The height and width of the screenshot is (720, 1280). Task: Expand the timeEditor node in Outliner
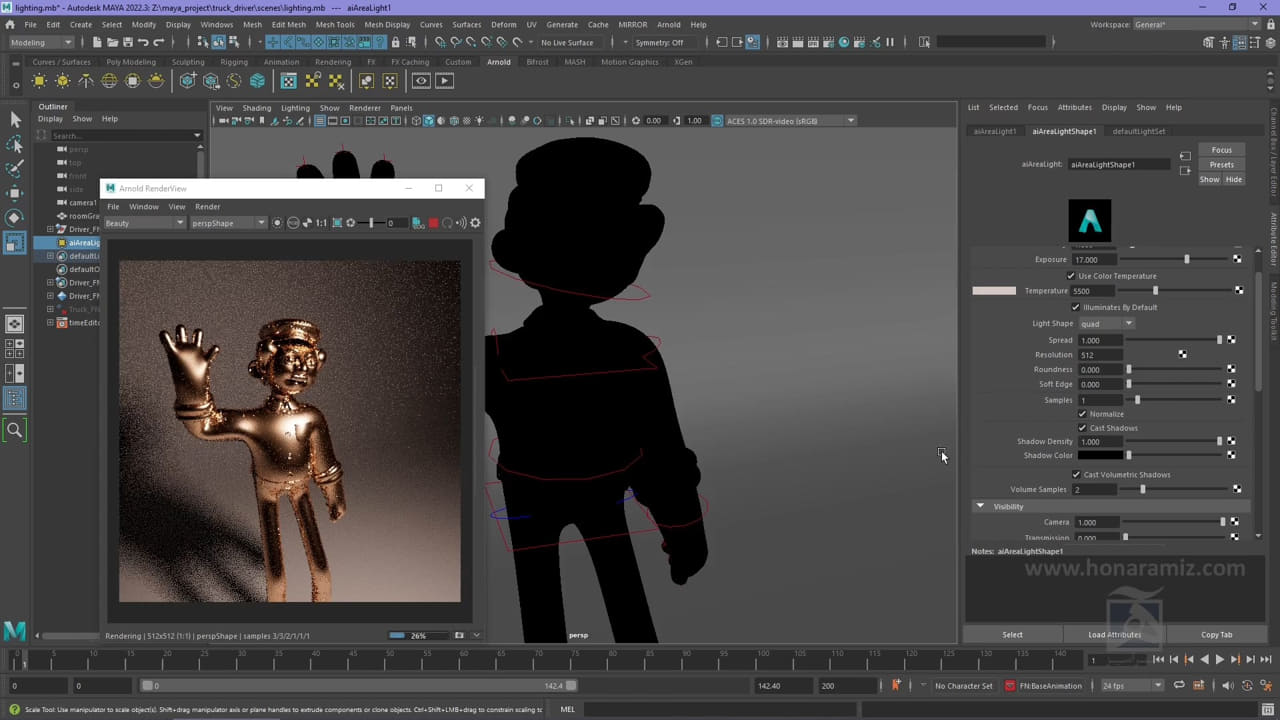click(50, 323)
